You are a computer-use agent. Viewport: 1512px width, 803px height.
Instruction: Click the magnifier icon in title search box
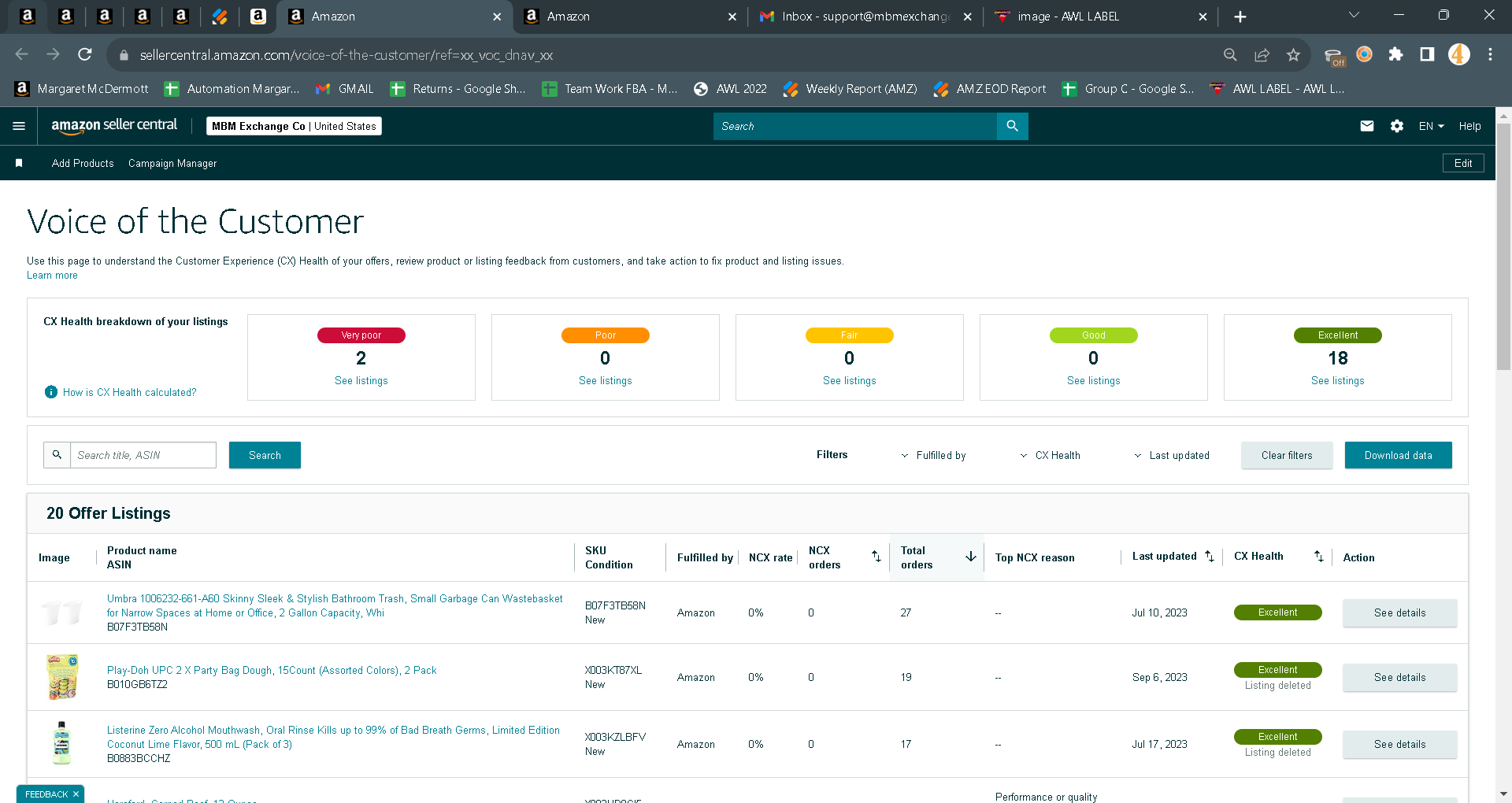[57, 455]
